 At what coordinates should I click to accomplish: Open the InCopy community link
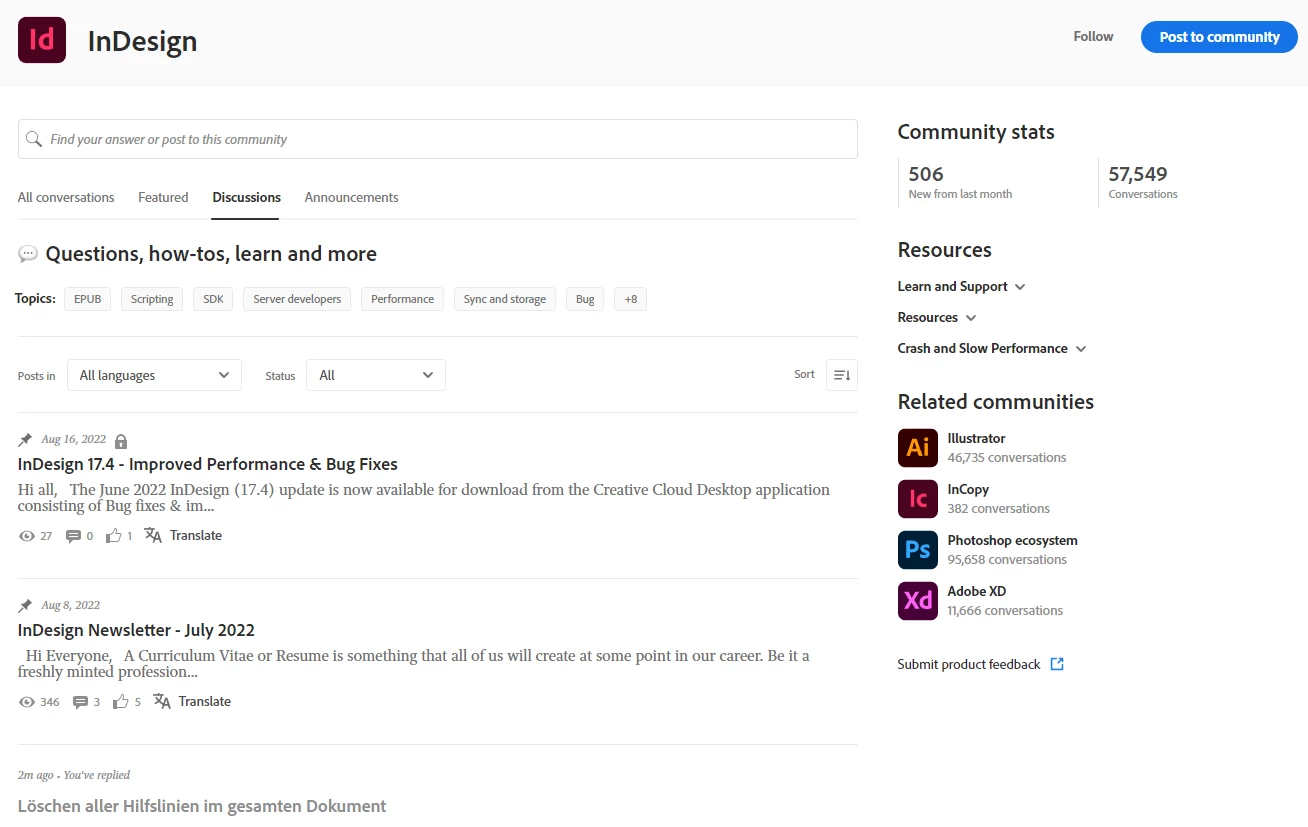[x=968, y=489]
